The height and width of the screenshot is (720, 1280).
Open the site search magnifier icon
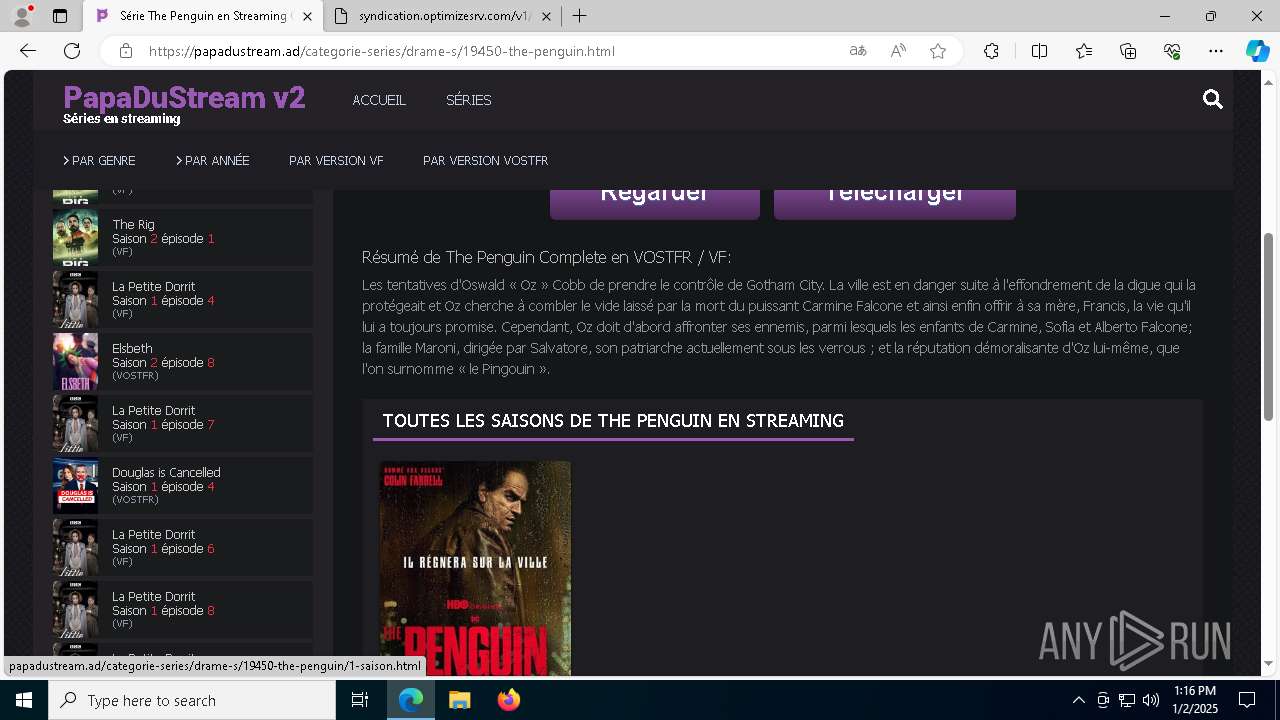click(x=1213, y=99)
